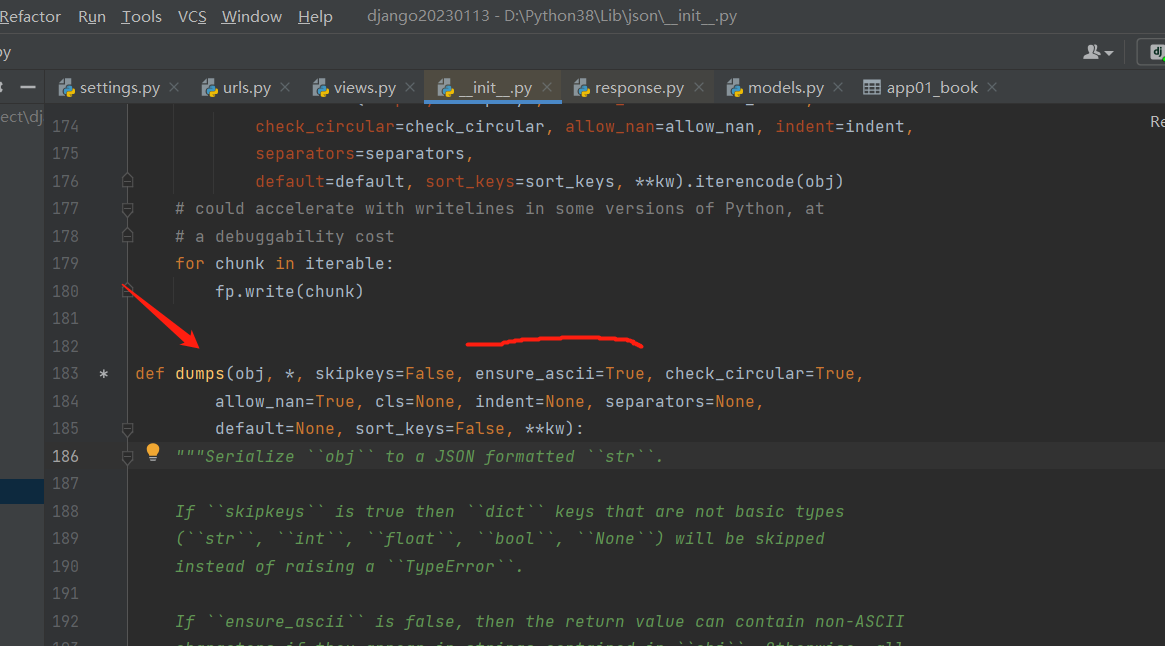Click separators=None on line 184
1165x646 pixels.
(x=680, y=401)
